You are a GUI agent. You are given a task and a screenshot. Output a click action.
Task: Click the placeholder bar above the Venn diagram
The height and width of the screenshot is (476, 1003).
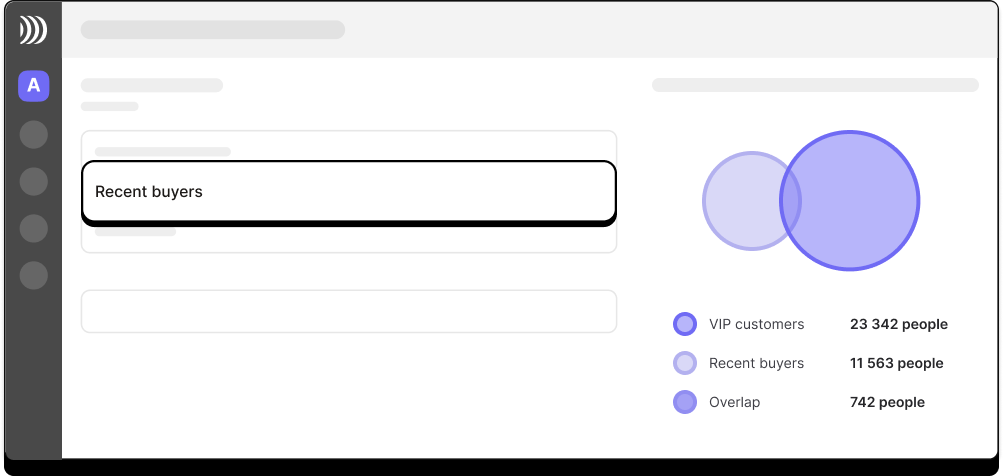click(x=815, y=85)
